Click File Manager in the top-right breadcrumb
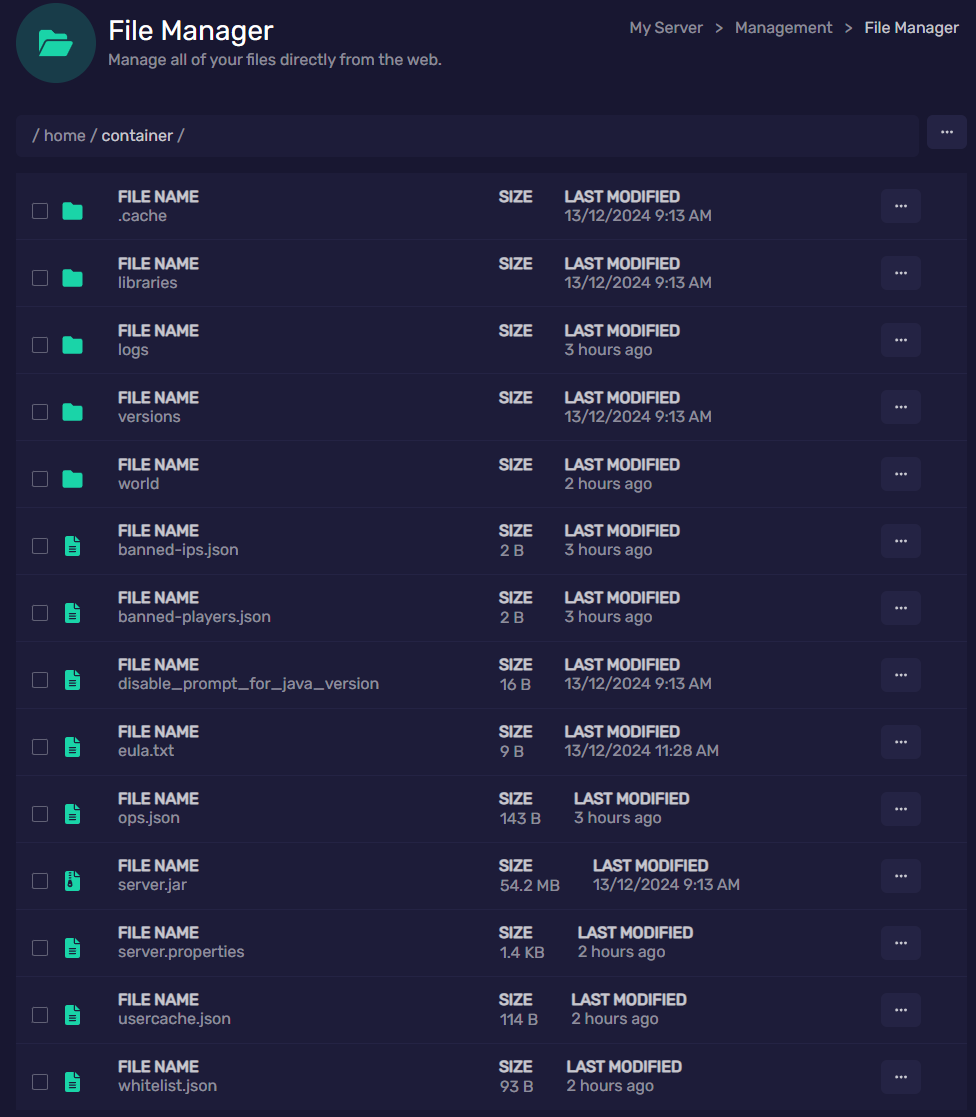This screenshot has height=1117, width=976. pyautogui.click(x=911, y=28)
